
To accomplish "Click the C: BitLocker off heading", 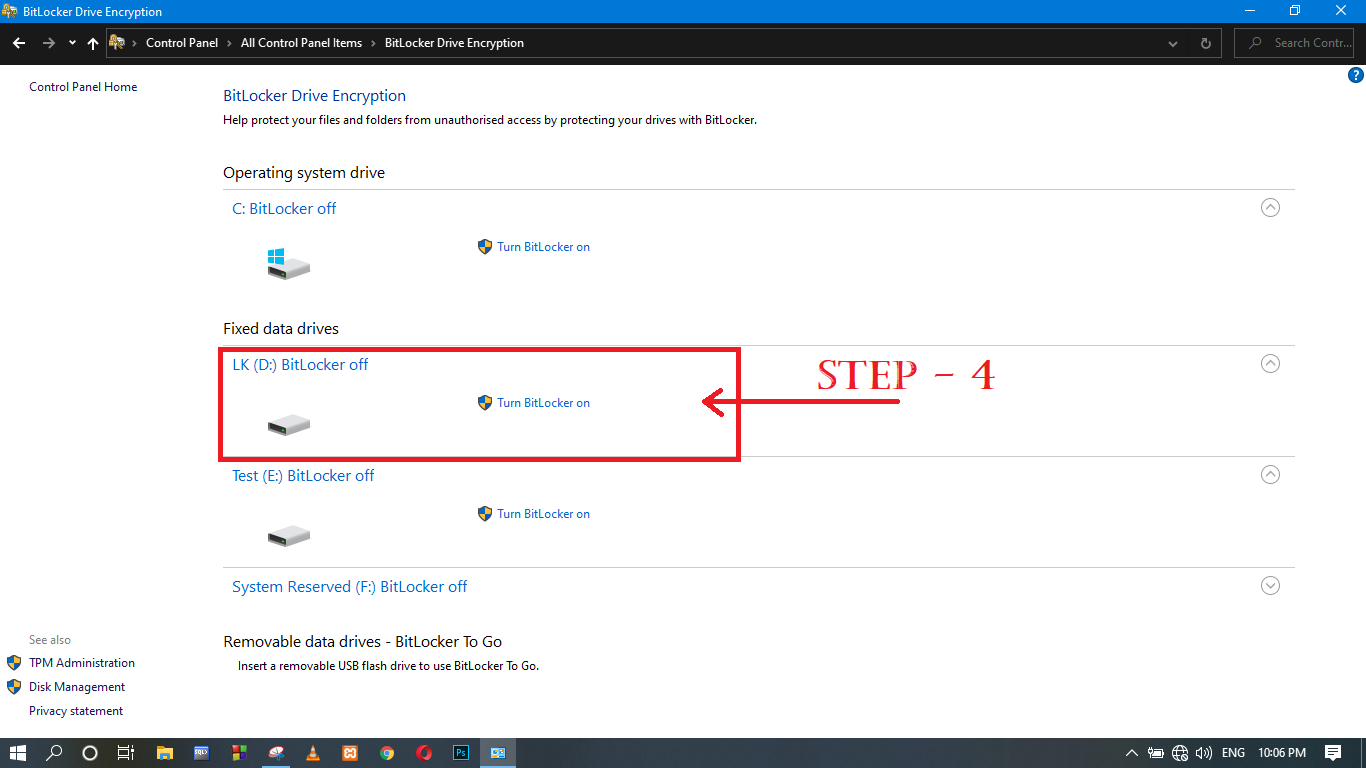I will [x=284, y=208].
